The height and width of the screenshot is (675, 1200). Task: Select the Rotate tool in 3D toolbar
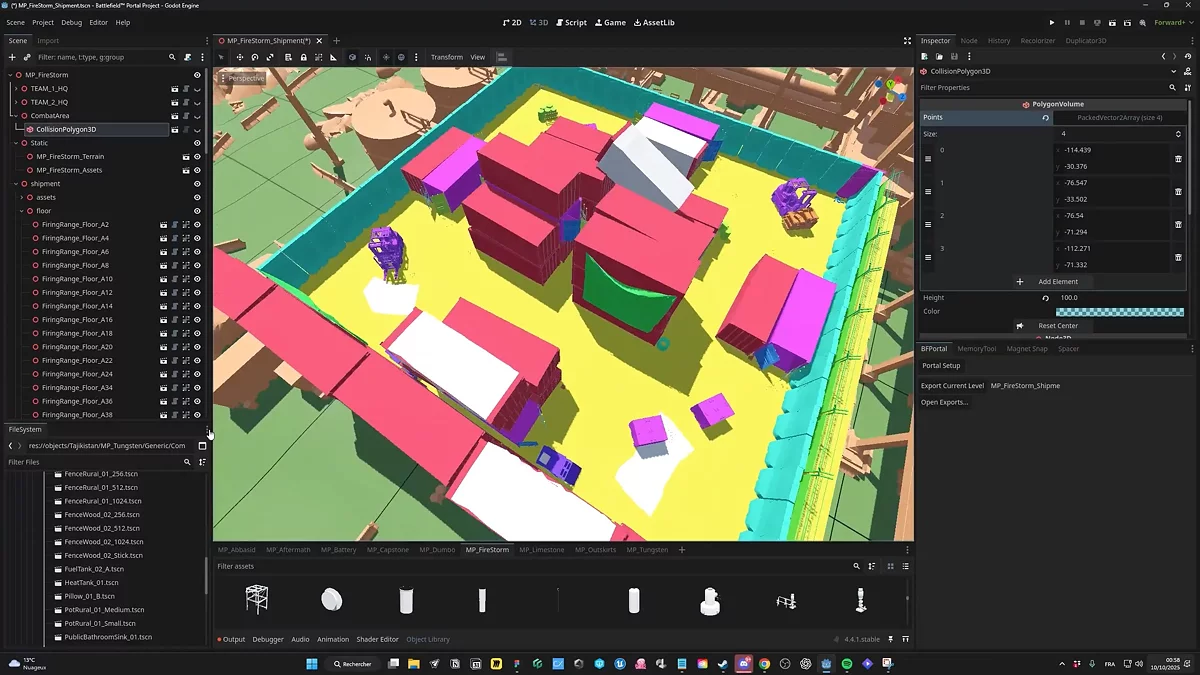[x=254, y=57]
